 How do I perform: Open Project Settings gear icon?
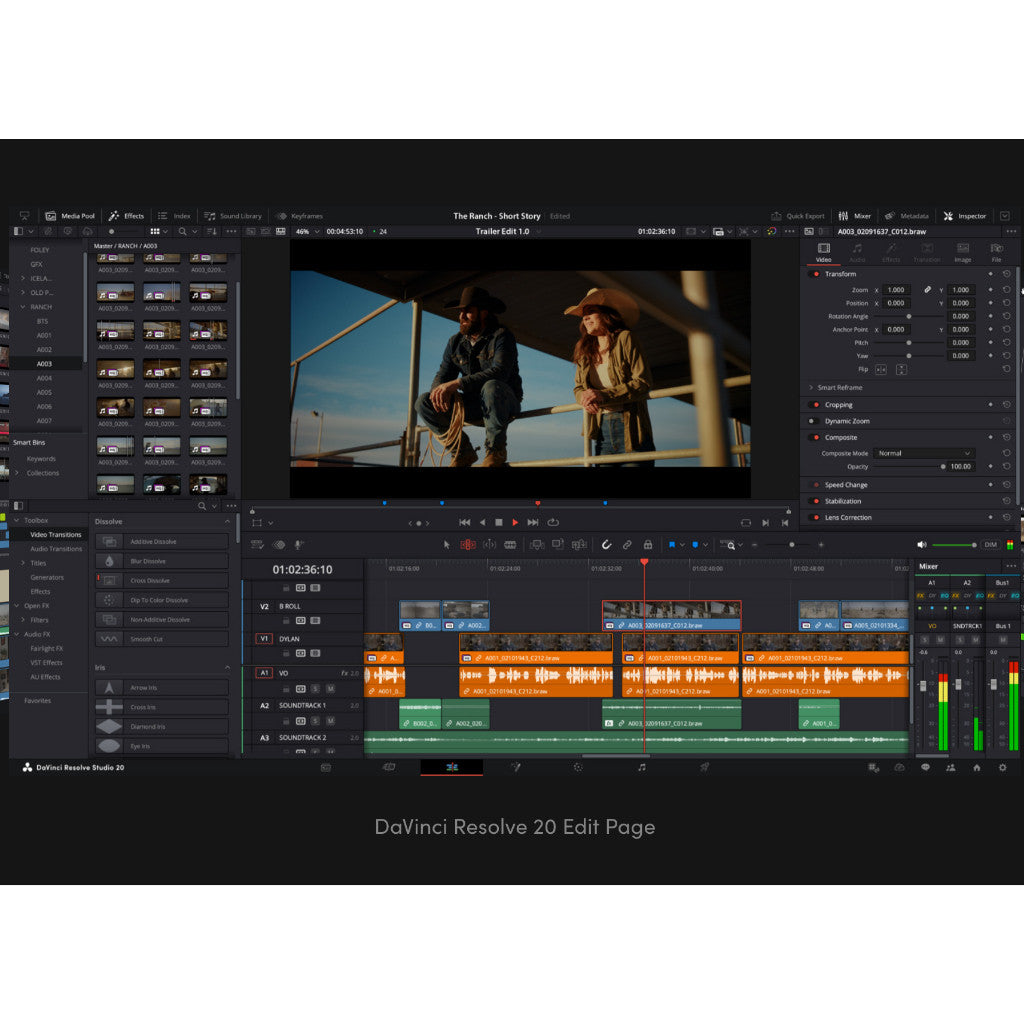(1002, 767)
